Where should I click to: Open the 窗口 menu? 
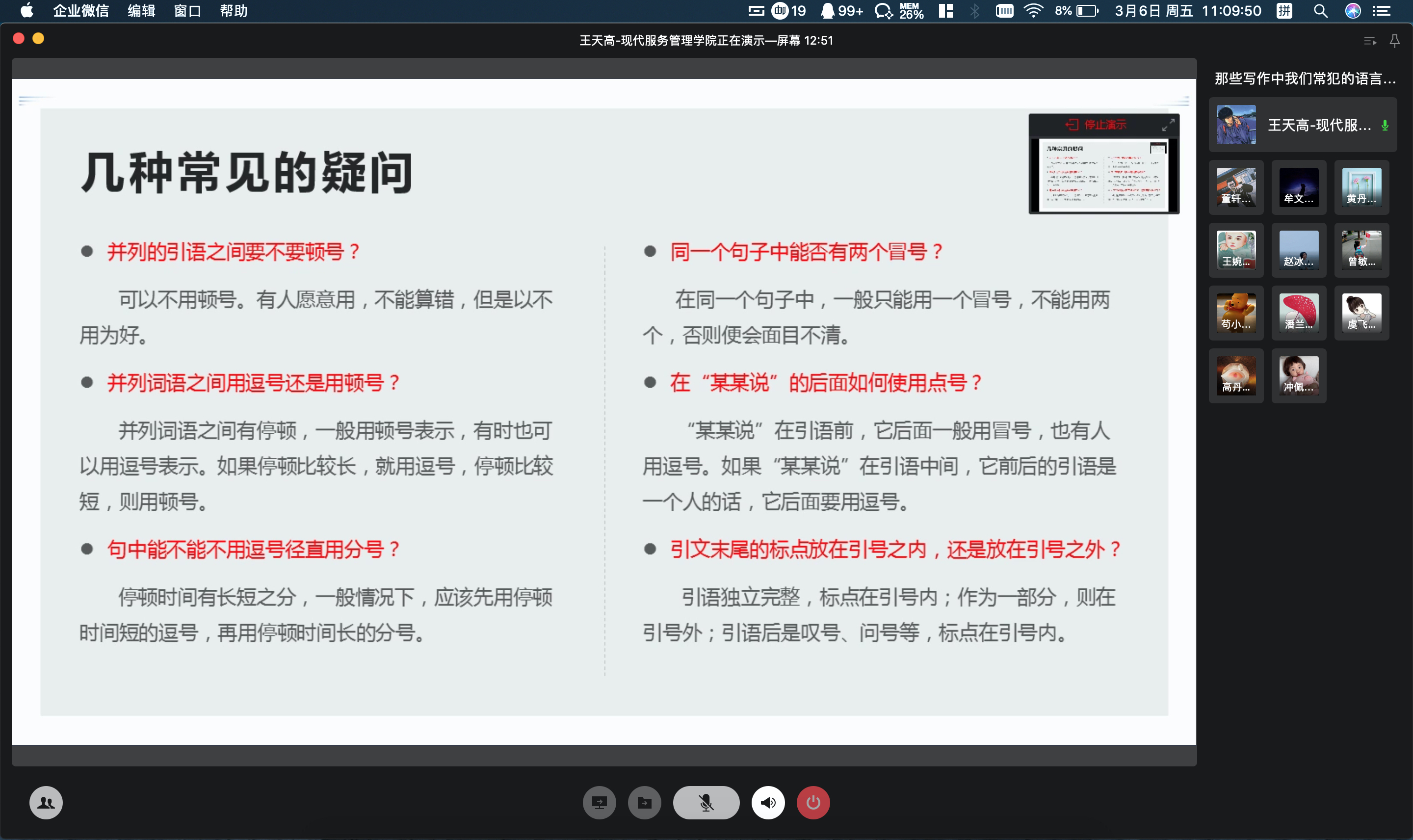pyautogui.click(x=187, y=11)
